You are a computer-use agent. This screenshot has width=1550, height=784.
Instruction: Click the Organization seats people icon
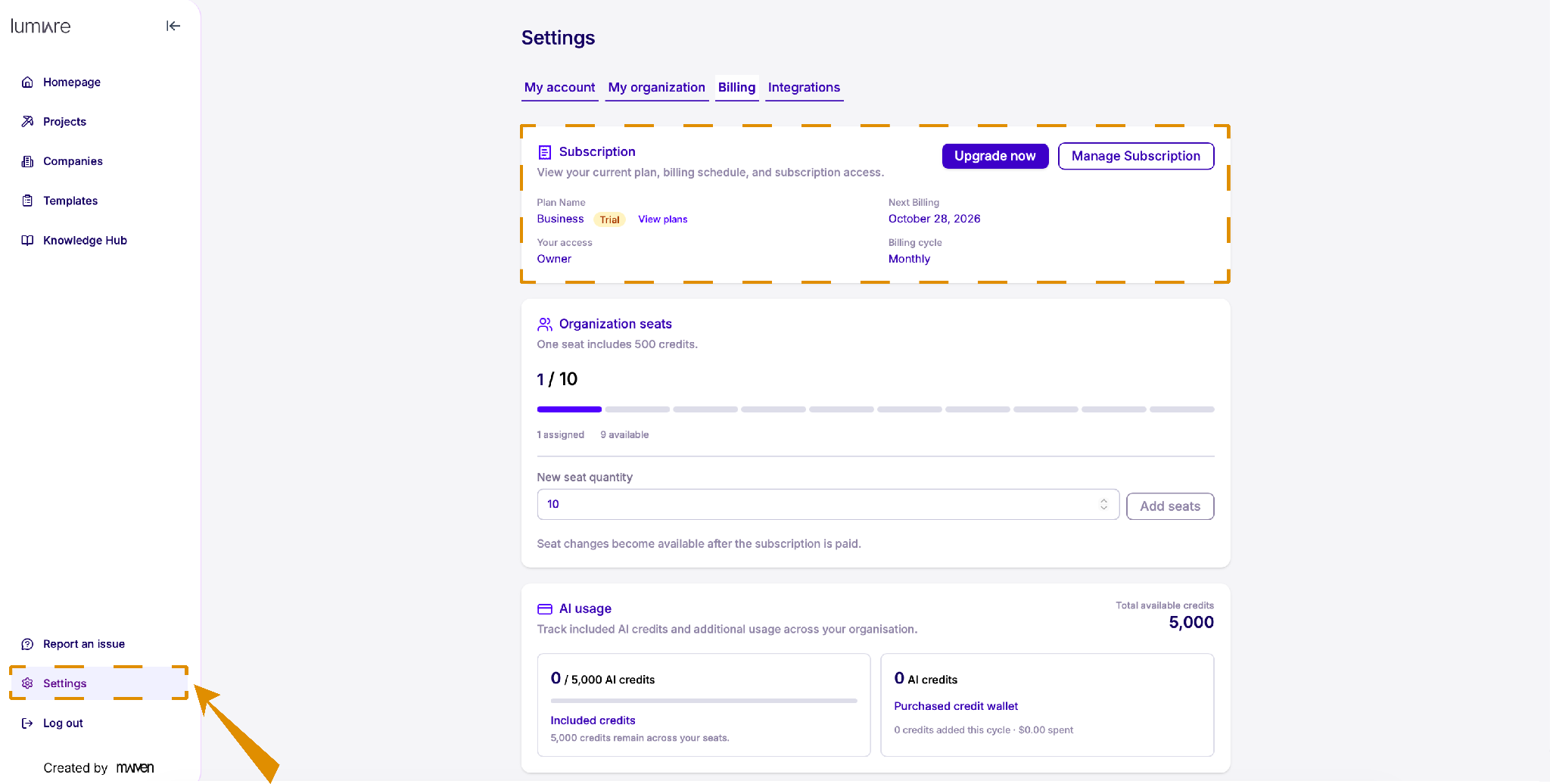point(544,324)
